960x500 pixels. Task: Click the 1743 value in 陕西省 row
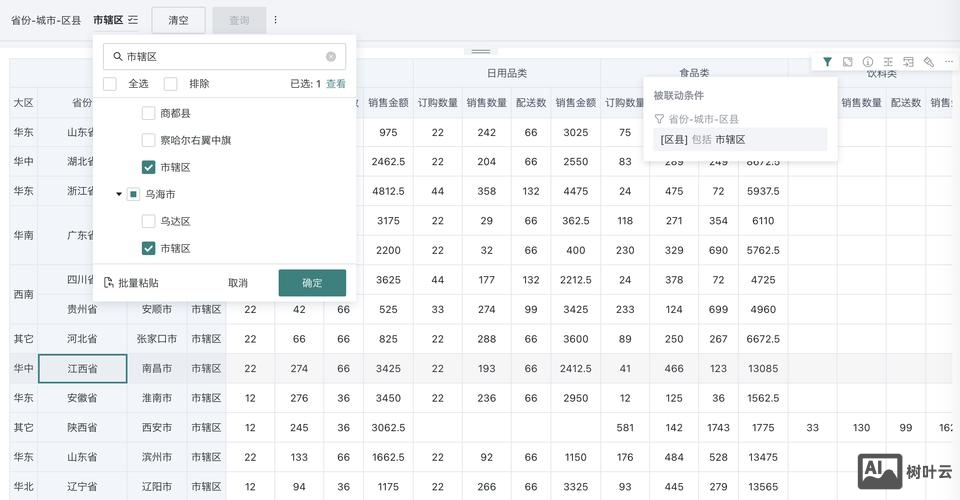718,427
